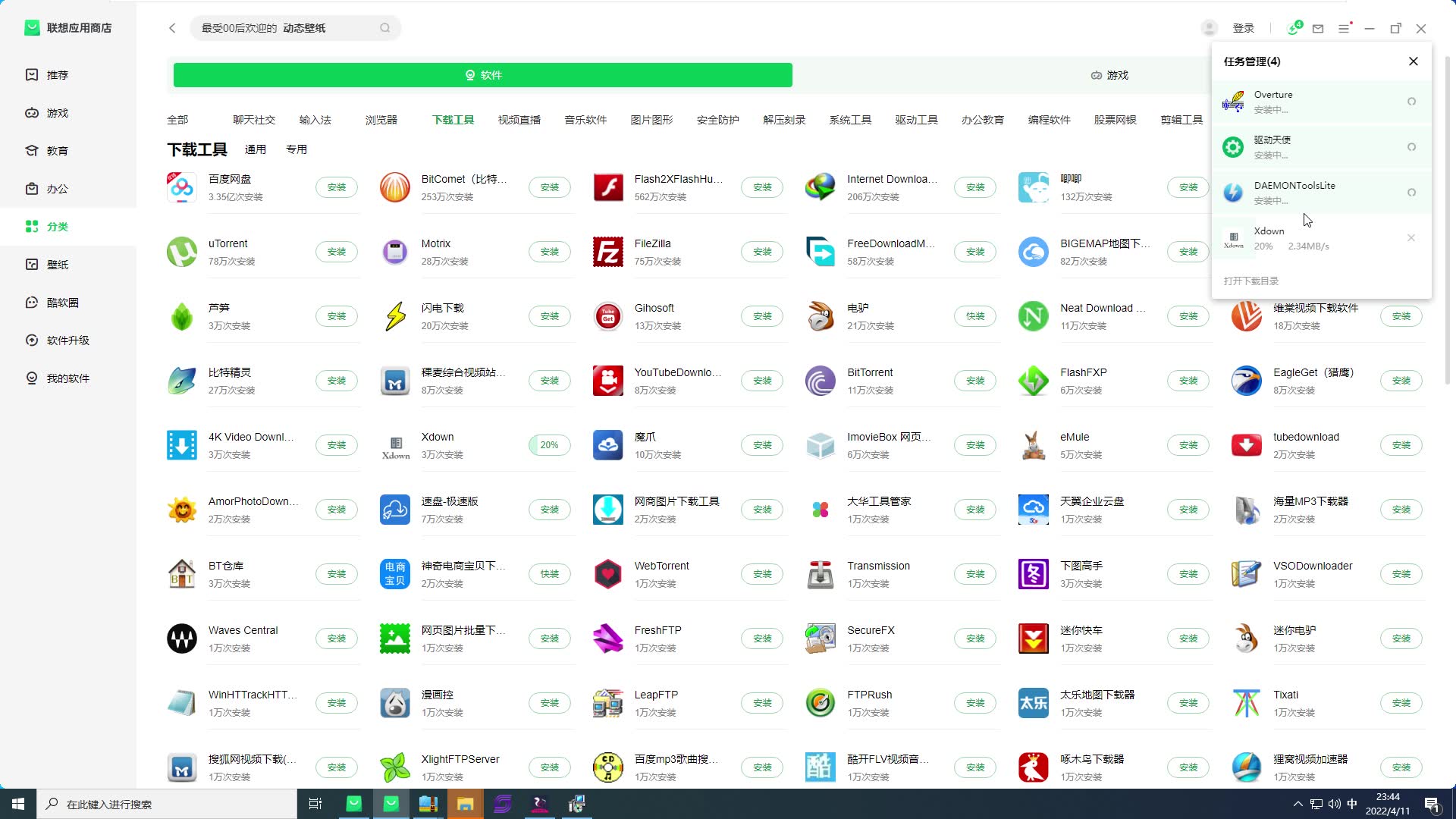
Task: Click the download manager icon showing 4 tasks
Action: pos(1293,27)
